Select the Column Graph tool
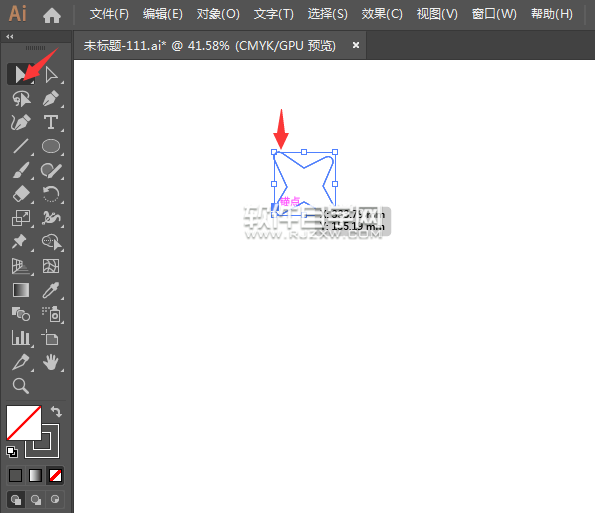This screenshot has width=595, height=513. 21,338
